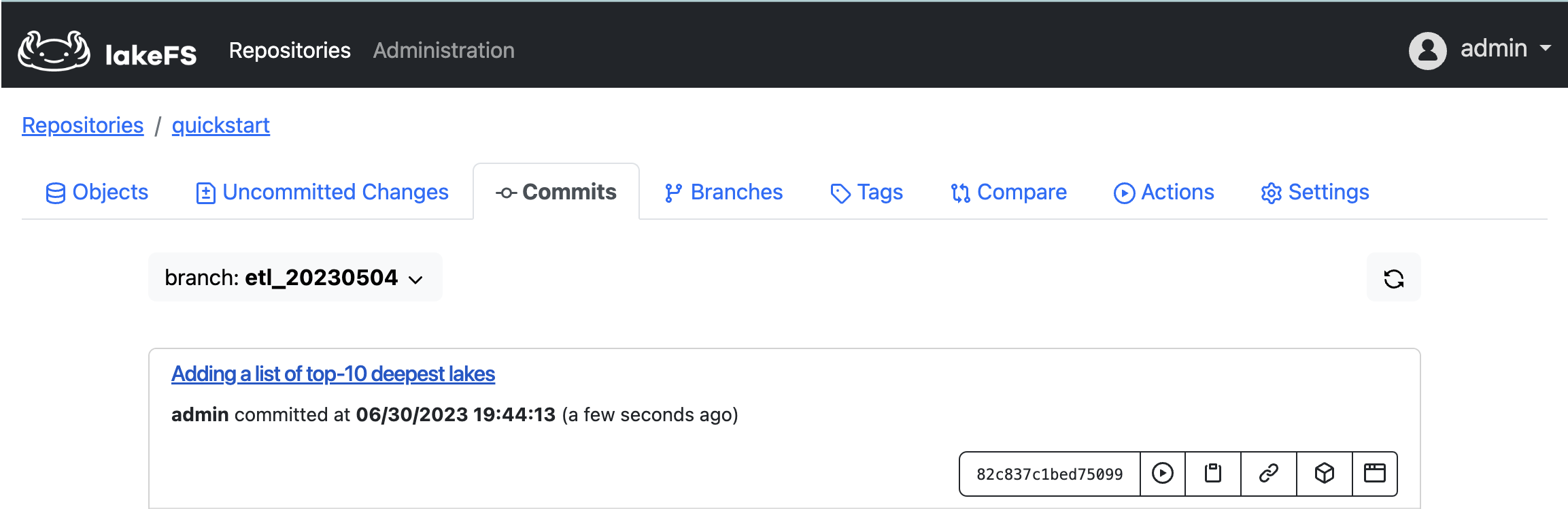1568x509 pixels.
Task: Click the link icon on the commit row
Action: tap(1269, 474)
